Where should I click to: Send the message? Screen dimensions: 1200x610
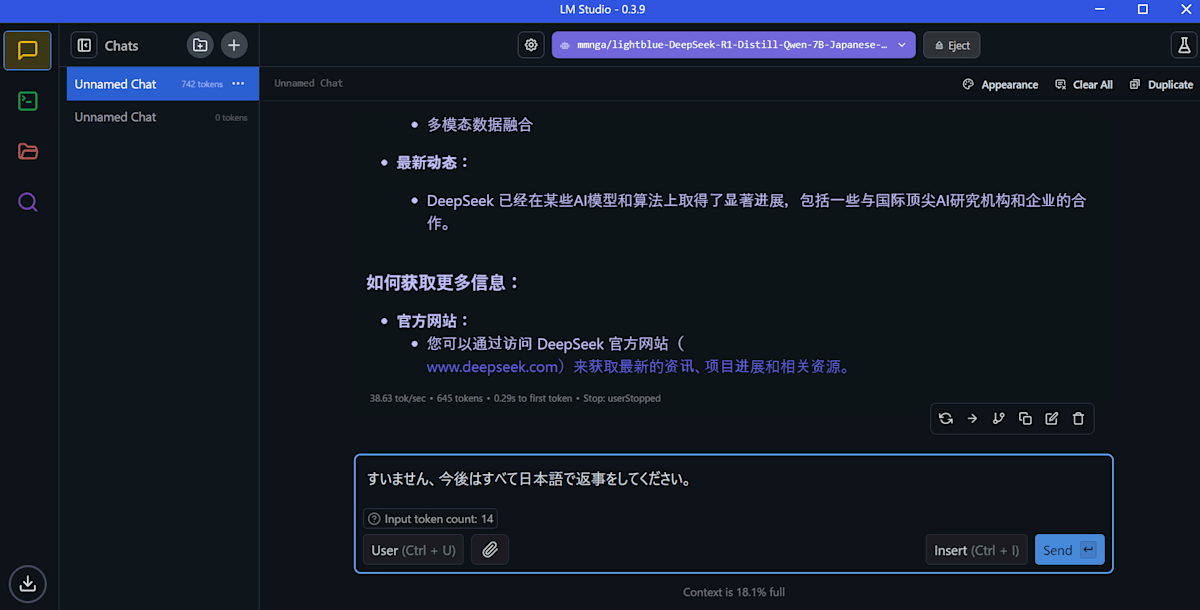pyautogui.click(x=1069, y=550)
